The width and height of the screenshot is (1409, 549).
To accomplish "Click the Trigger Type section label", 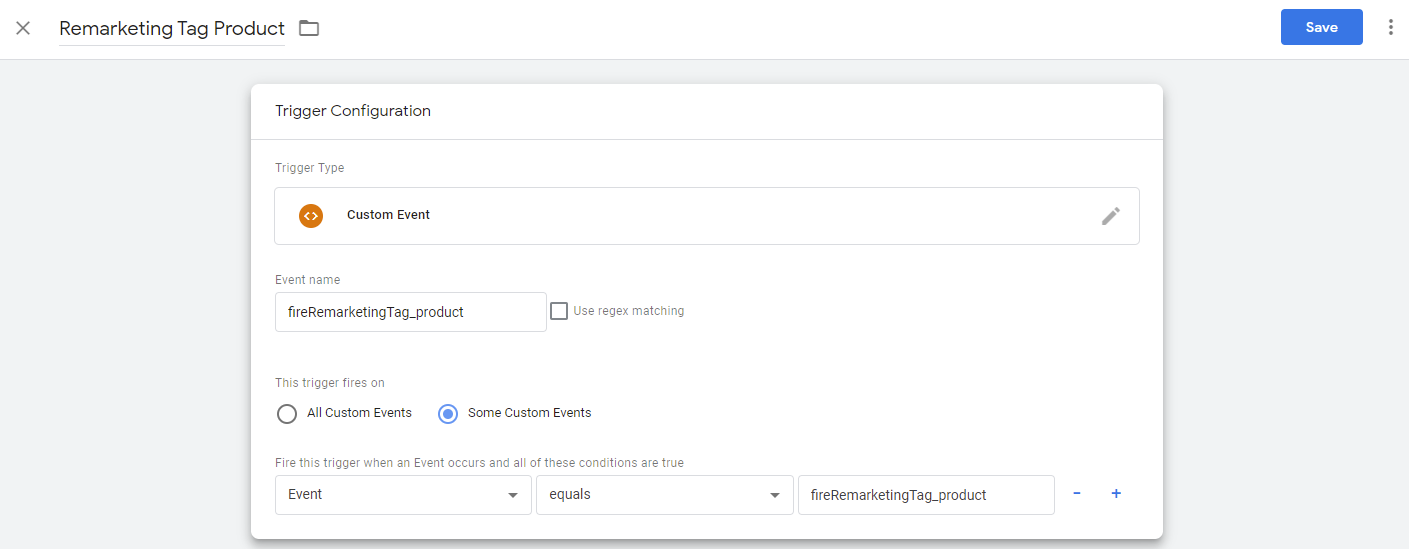I will point(309,168).
